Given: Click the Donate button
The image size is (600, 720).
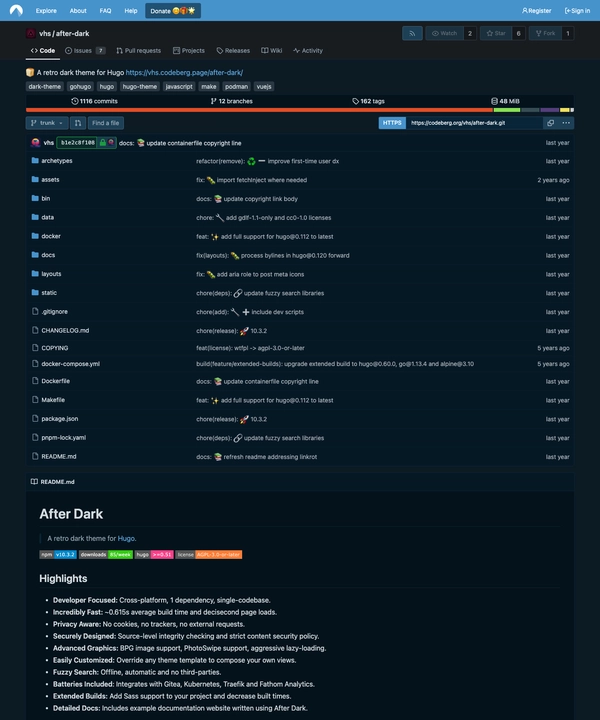Looking at the screenshot, I should (x=173, y=11).
